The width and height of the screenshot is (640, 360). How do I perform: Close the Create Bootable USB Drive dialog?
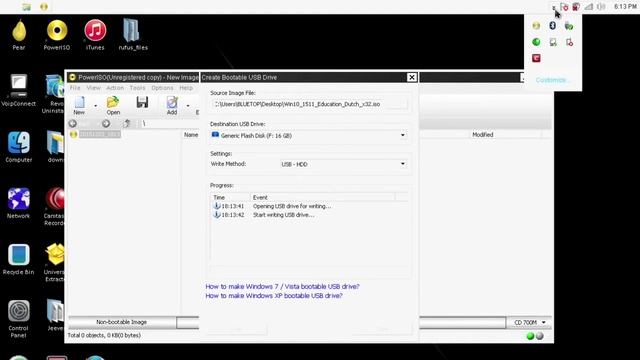(x=411, y=77)
